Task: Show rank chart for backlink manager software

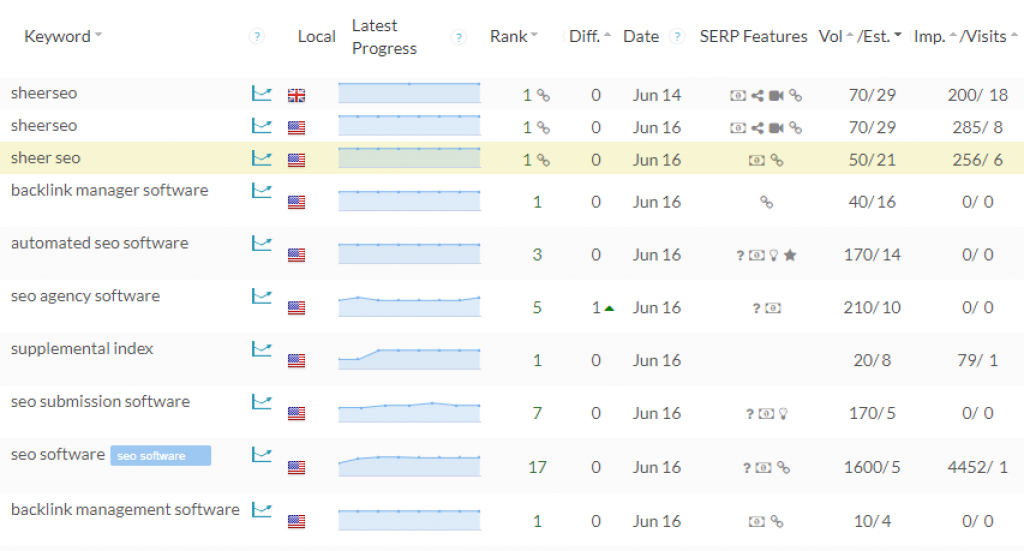Action: click(x=262, y=191)
